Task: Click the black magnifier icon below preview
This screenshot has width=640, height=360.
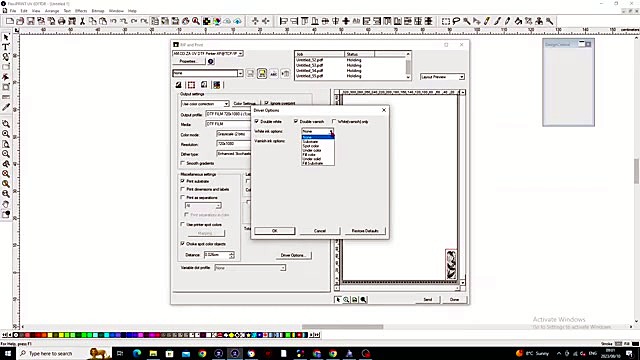Action: pos(363,300)
